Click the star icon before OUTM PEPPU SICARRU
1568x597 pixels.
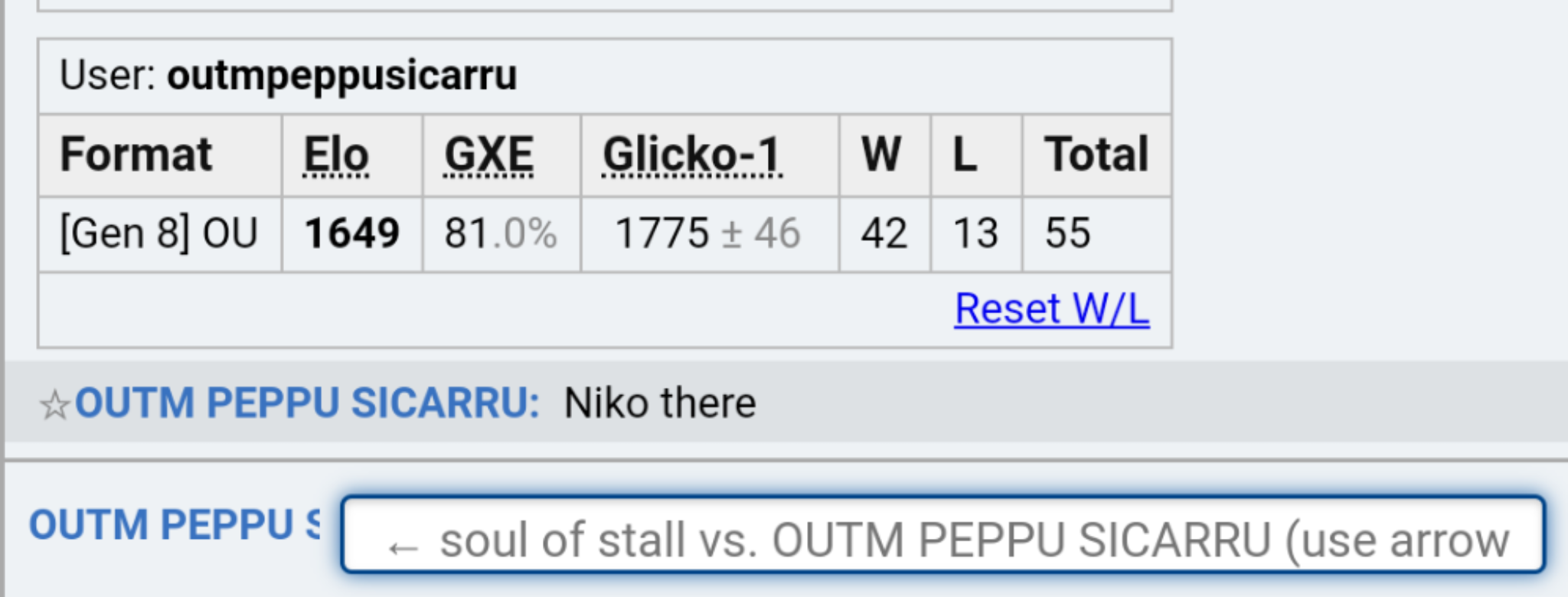(x=54, y=404)
